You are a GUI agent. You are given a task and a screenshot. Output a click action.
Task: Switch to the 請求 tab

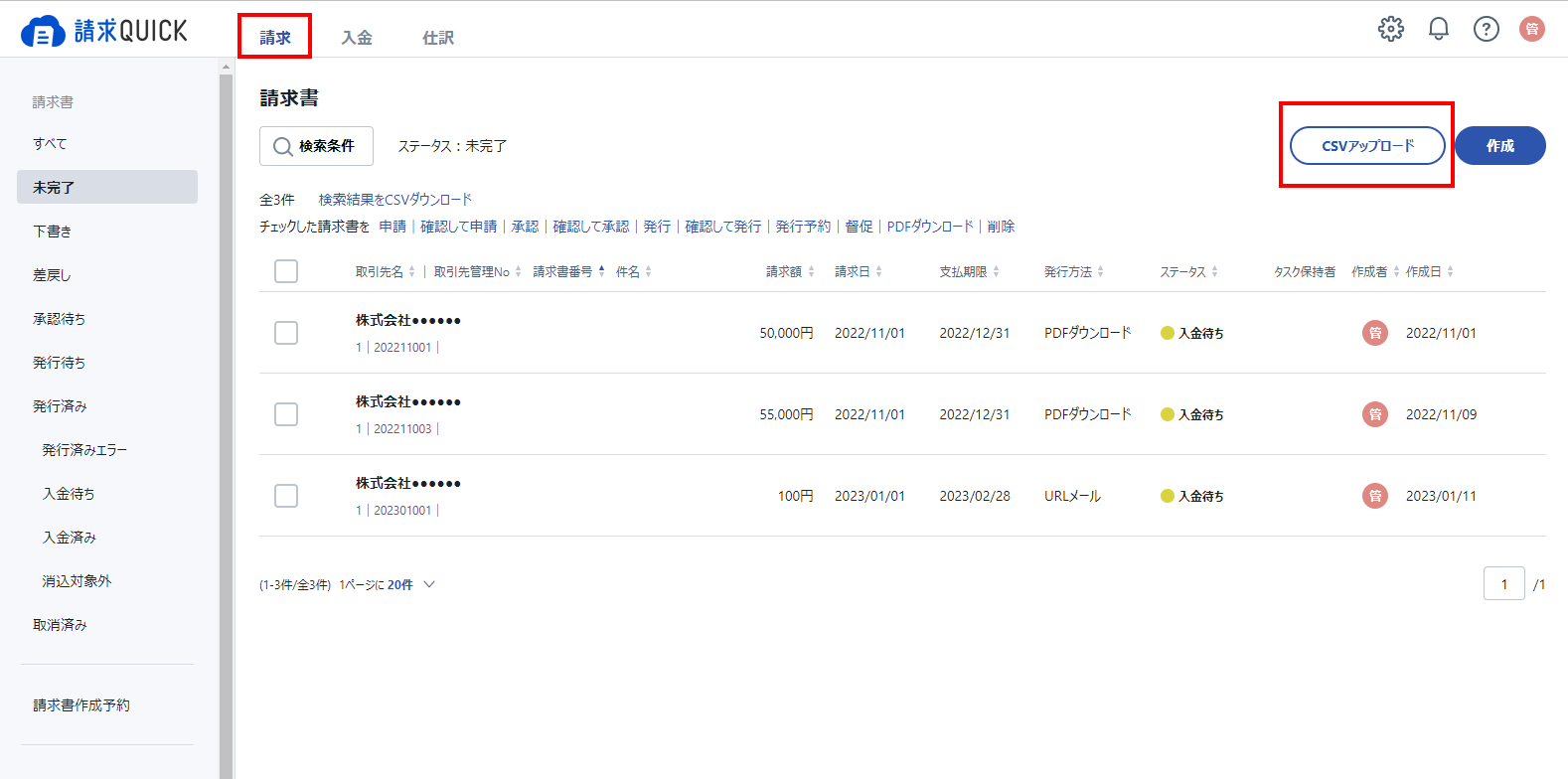275,37
